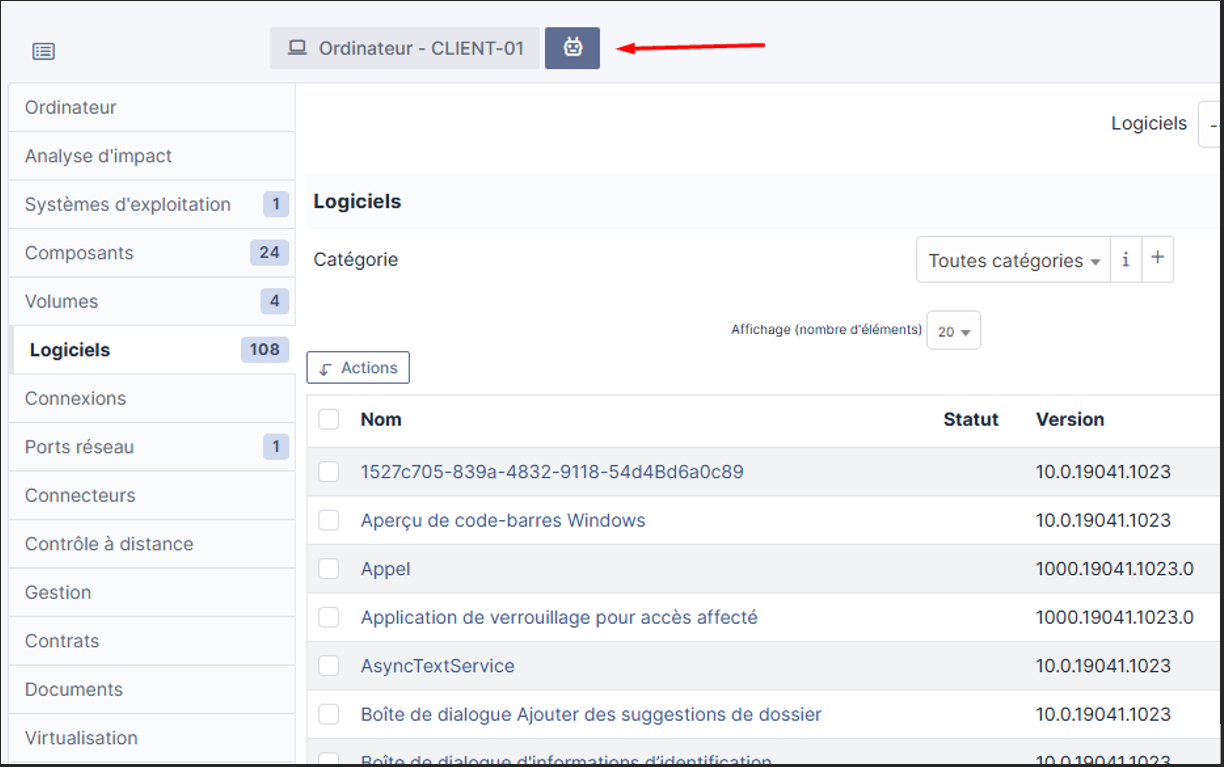Click the robot agent inventory icon

click(572, 47)
